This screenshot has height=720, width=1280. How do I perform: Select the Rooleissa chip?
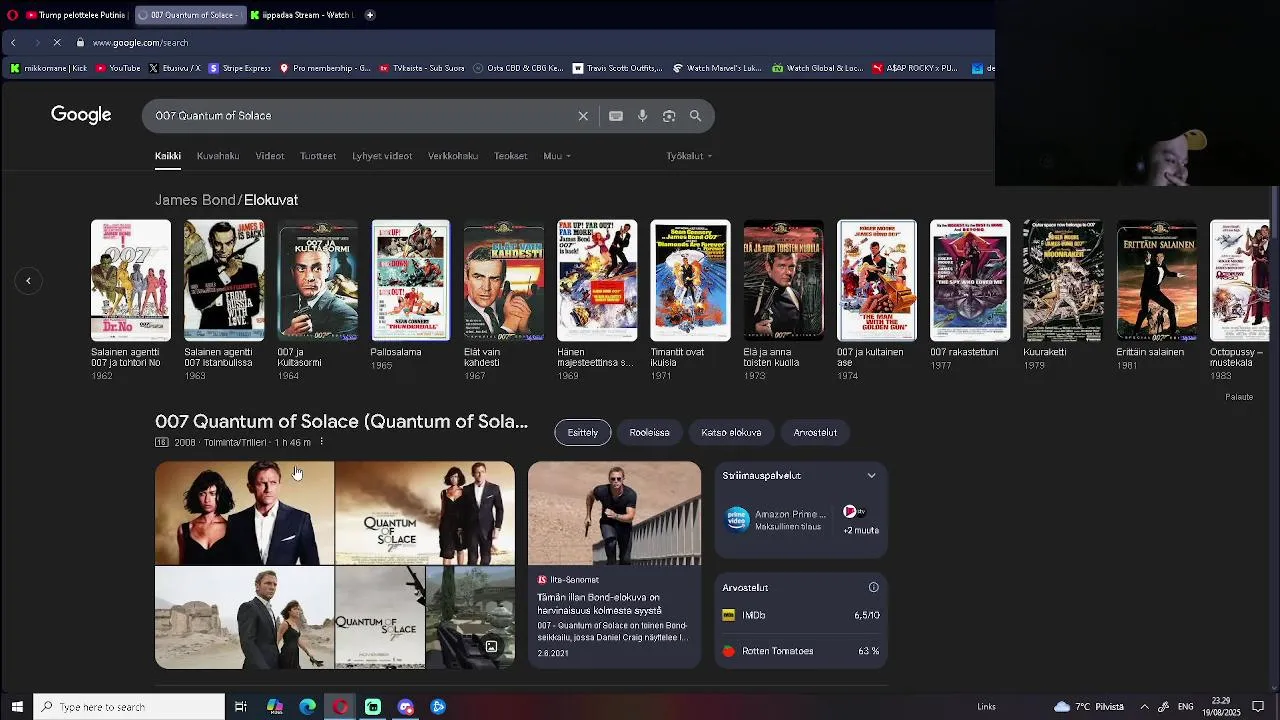coord(650,433)
